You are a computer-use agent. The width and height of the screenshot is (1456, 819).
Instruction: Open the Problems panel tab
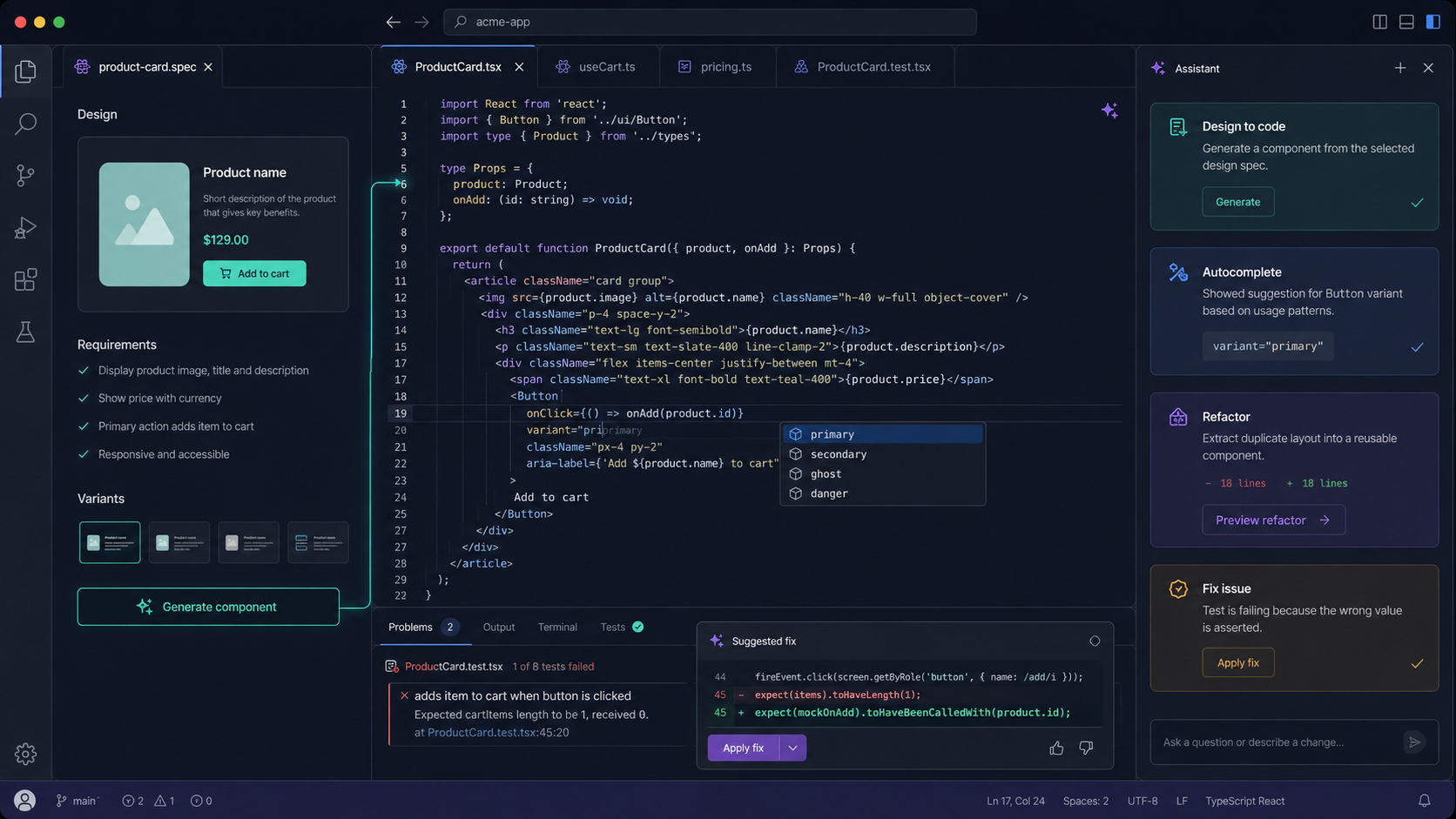tap(423, 628)
